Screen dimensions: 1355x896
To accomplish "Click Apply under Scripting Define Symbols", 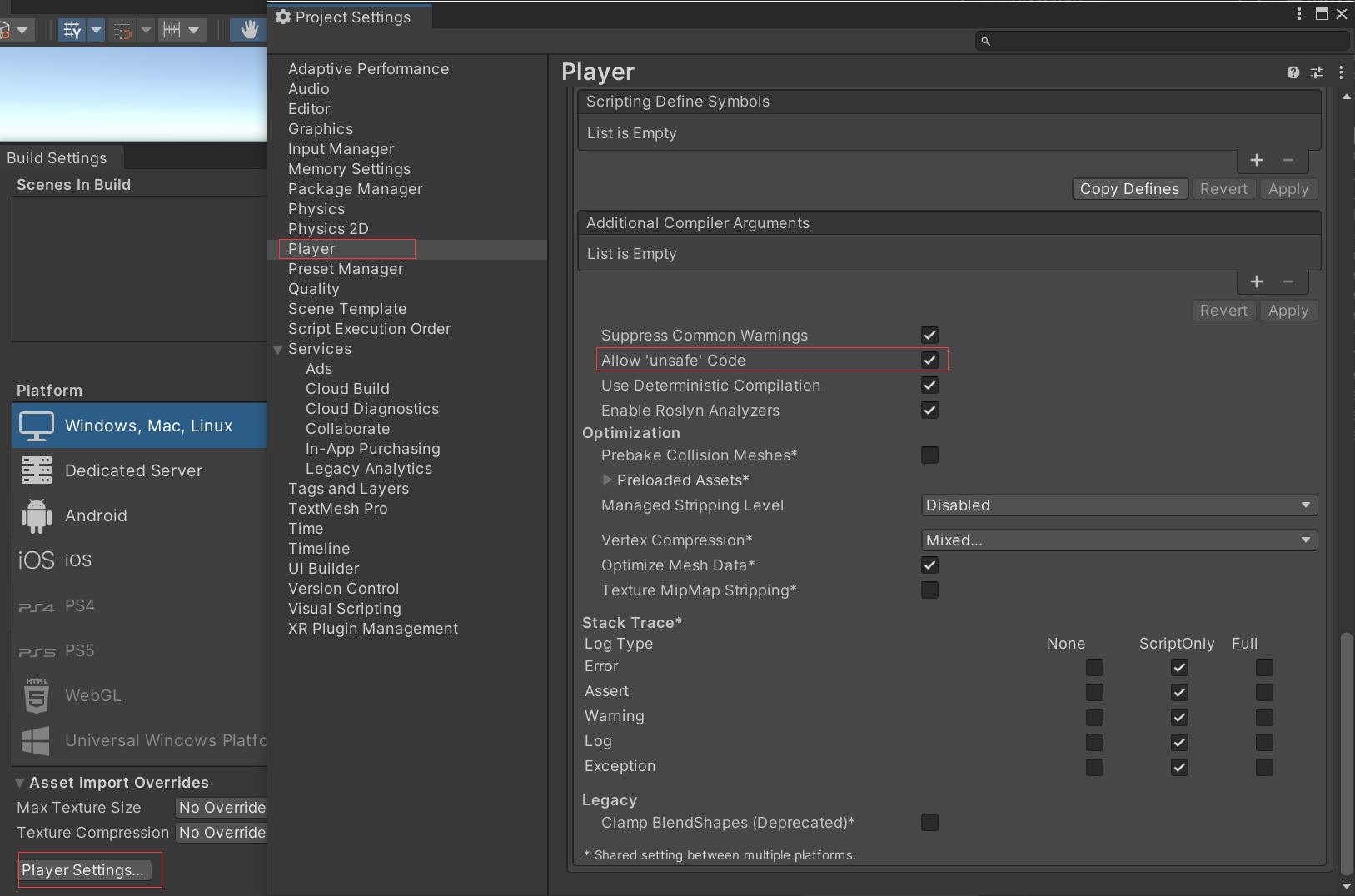I will click(x=1288, y=189).
